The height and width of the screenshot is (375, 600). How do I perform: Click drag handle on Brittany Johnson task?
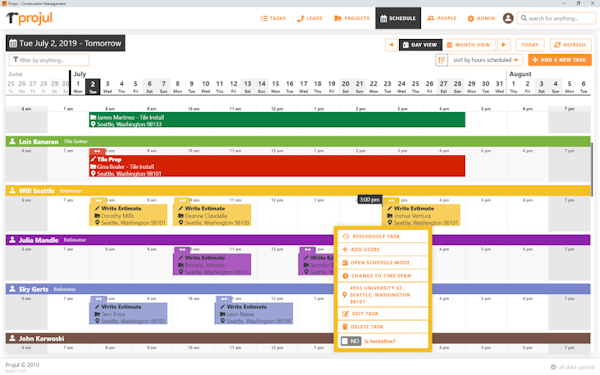coord(182,250)
